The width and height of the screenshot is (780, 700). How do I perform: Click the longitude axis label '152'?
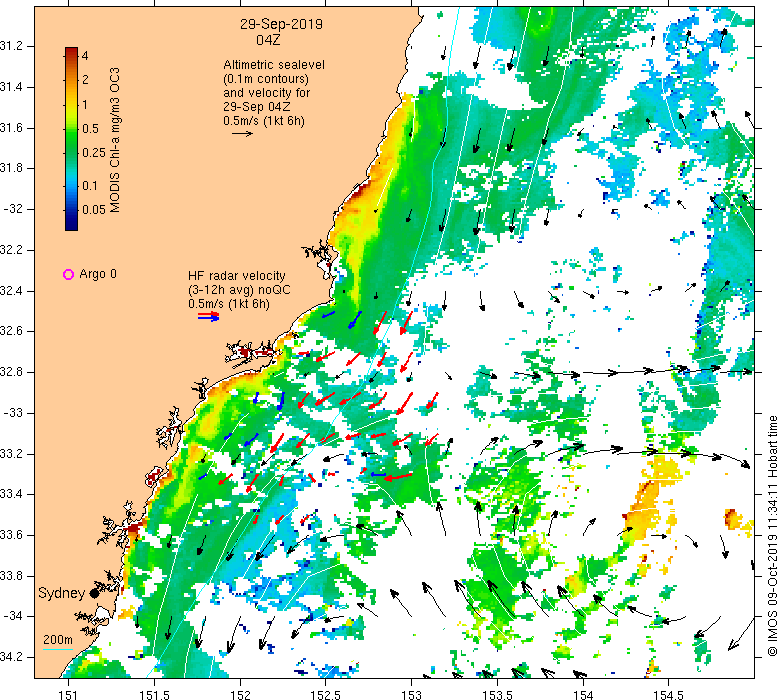pos(240,695)
